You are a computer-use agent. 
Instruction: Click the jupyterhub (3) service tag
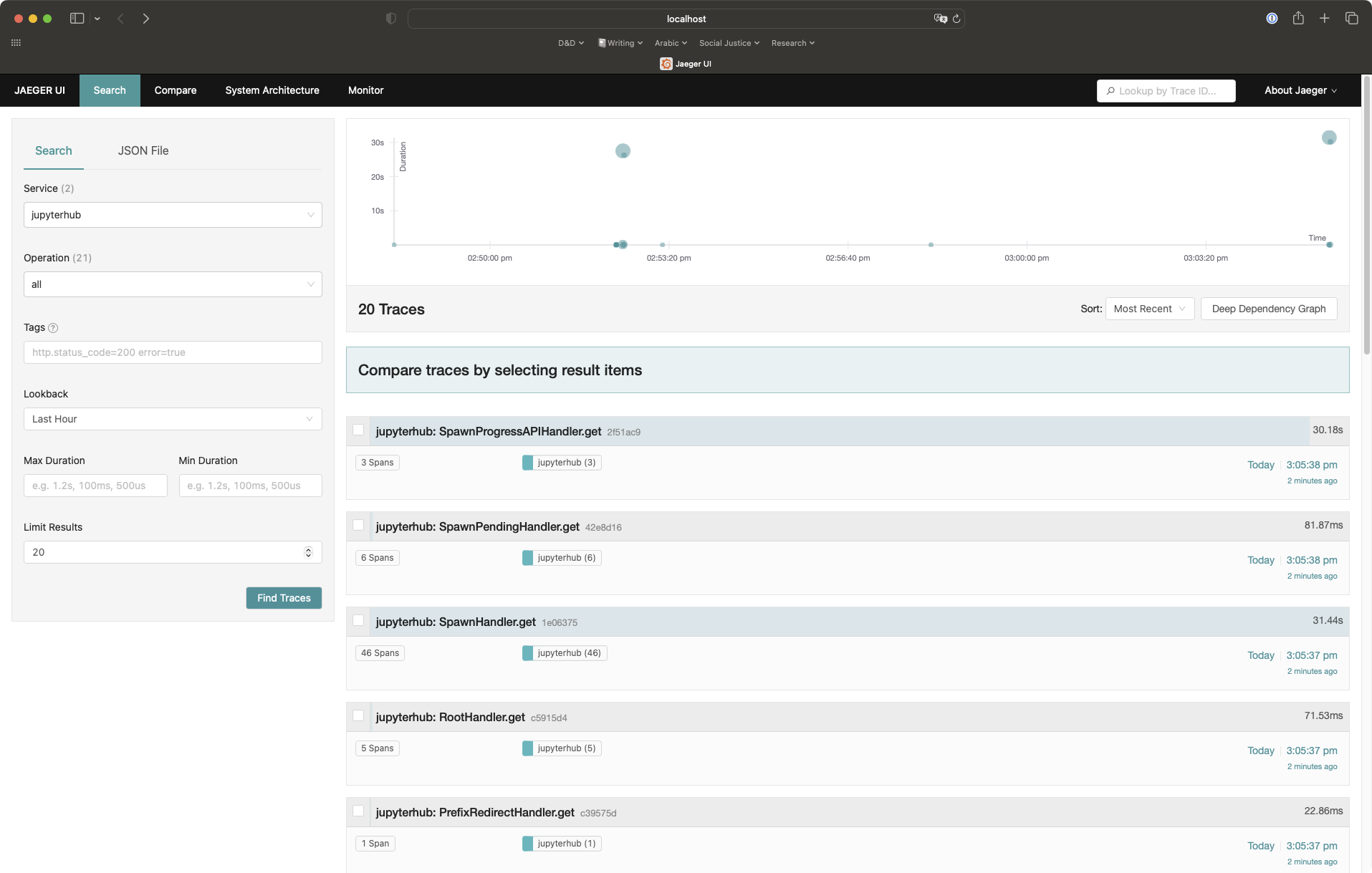click(x=562, y=463)
